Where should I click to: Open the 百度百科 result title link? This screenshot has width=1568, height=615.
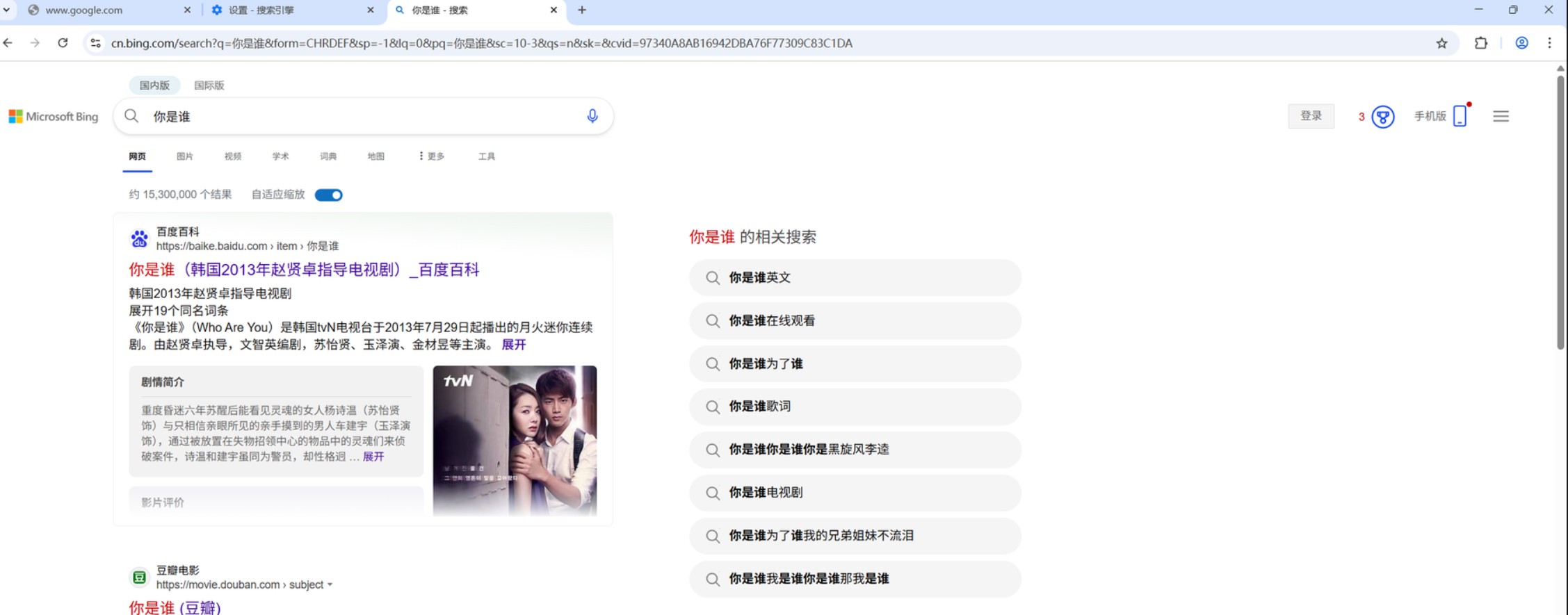tap(304, 270)
